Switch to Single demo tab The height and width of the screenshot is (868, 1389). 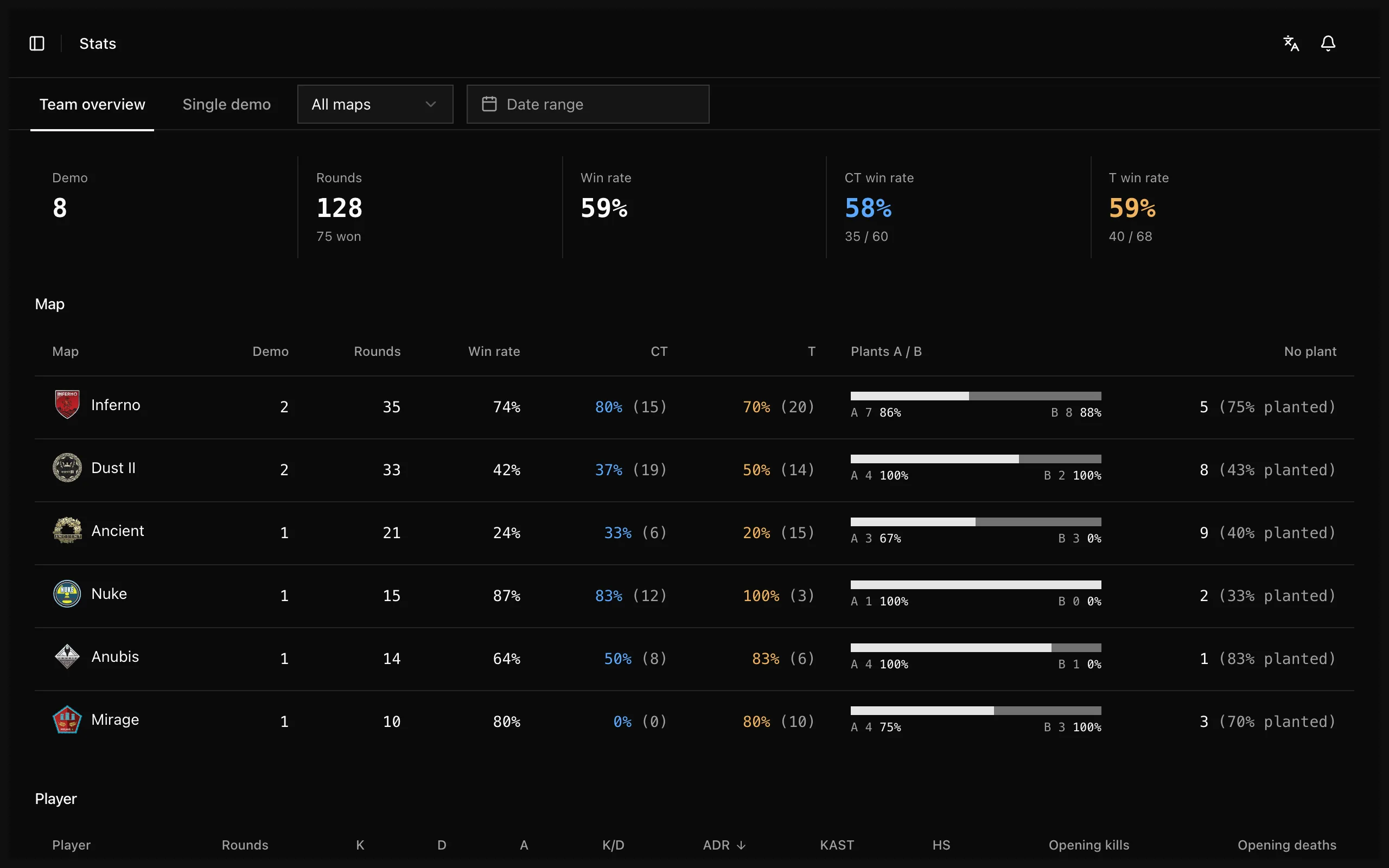click(227, 105)
